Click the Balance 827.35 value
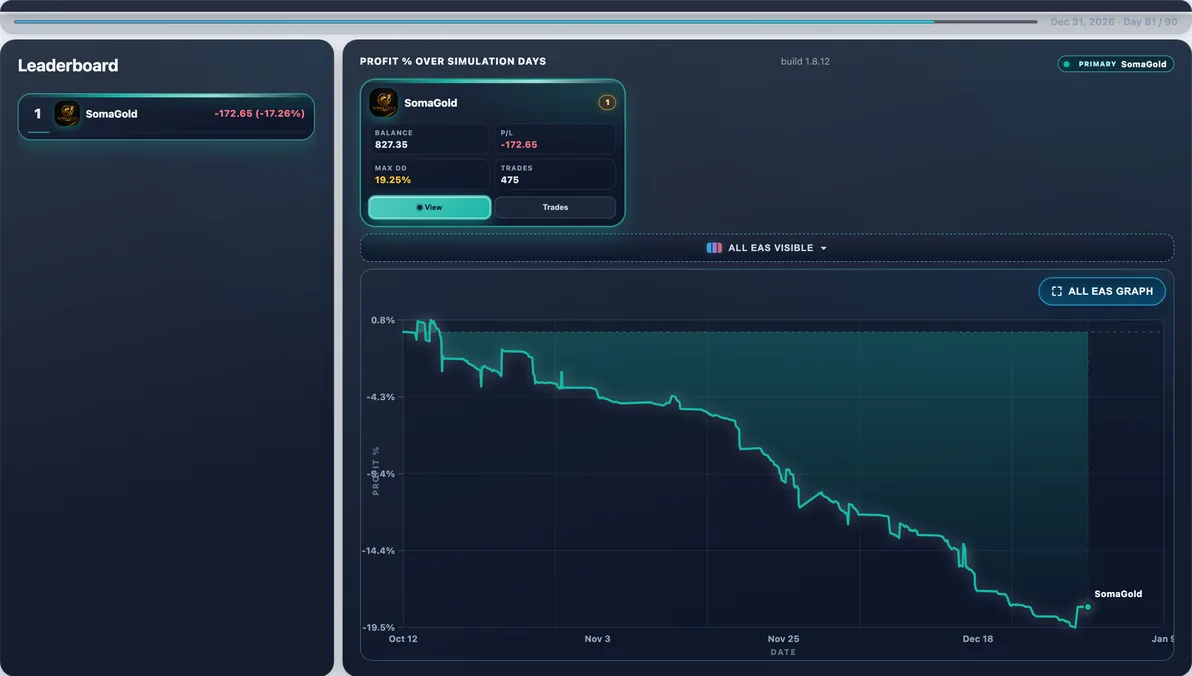This screenshot has height=676, width=1192. [x=391, y=144]
